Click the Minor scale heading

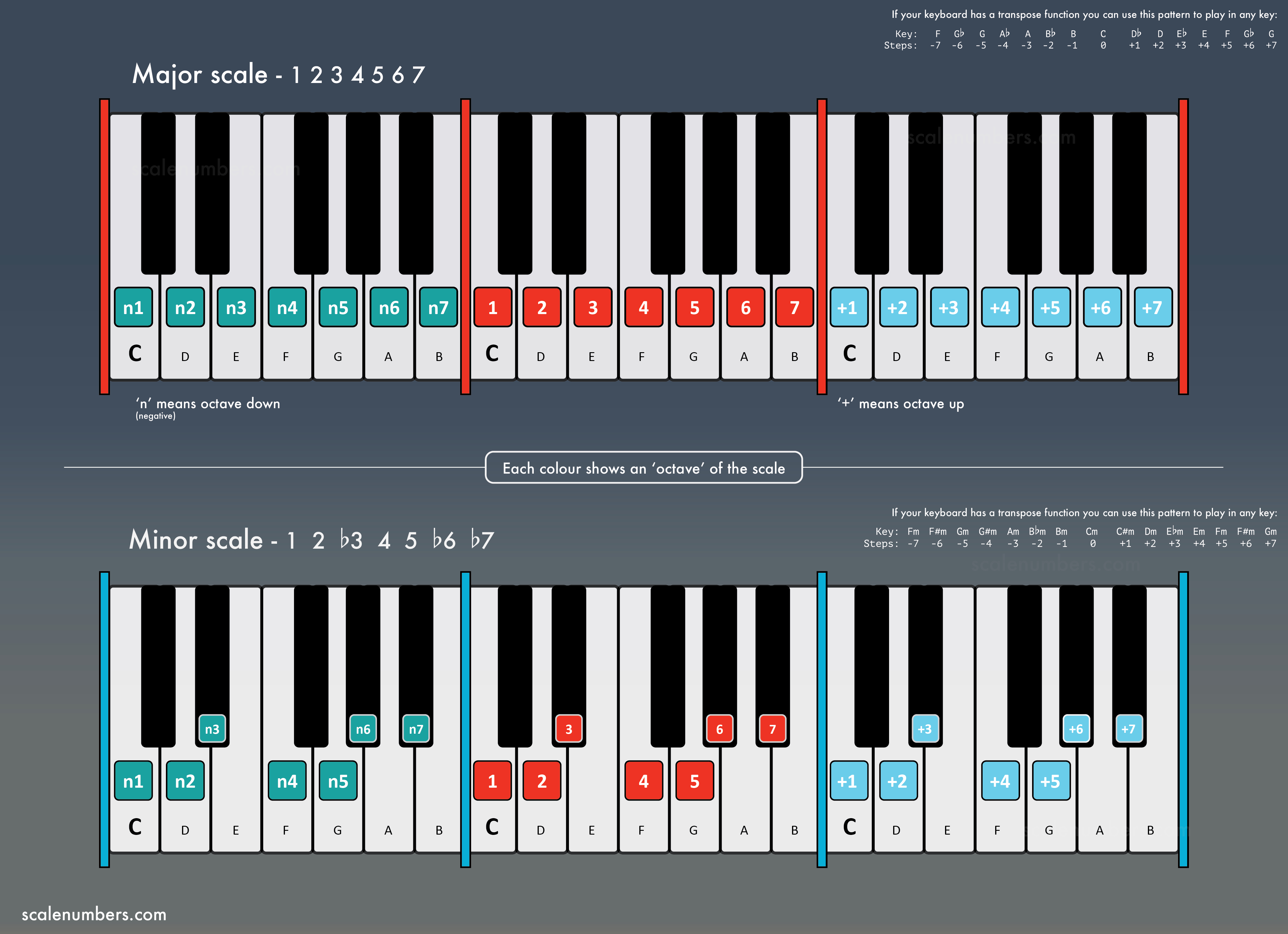click(311, 540)
